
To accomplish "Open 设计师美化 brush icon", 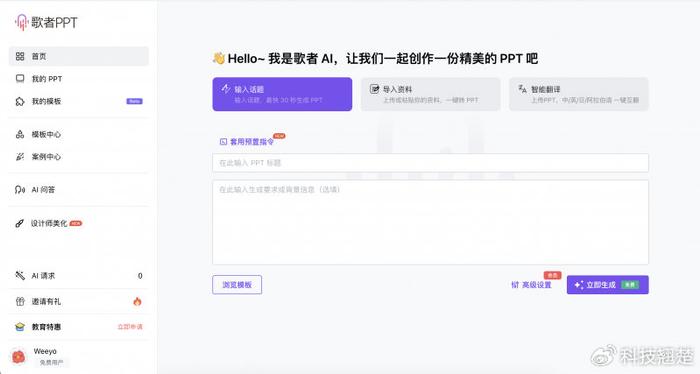I will [x=19, y=223].
